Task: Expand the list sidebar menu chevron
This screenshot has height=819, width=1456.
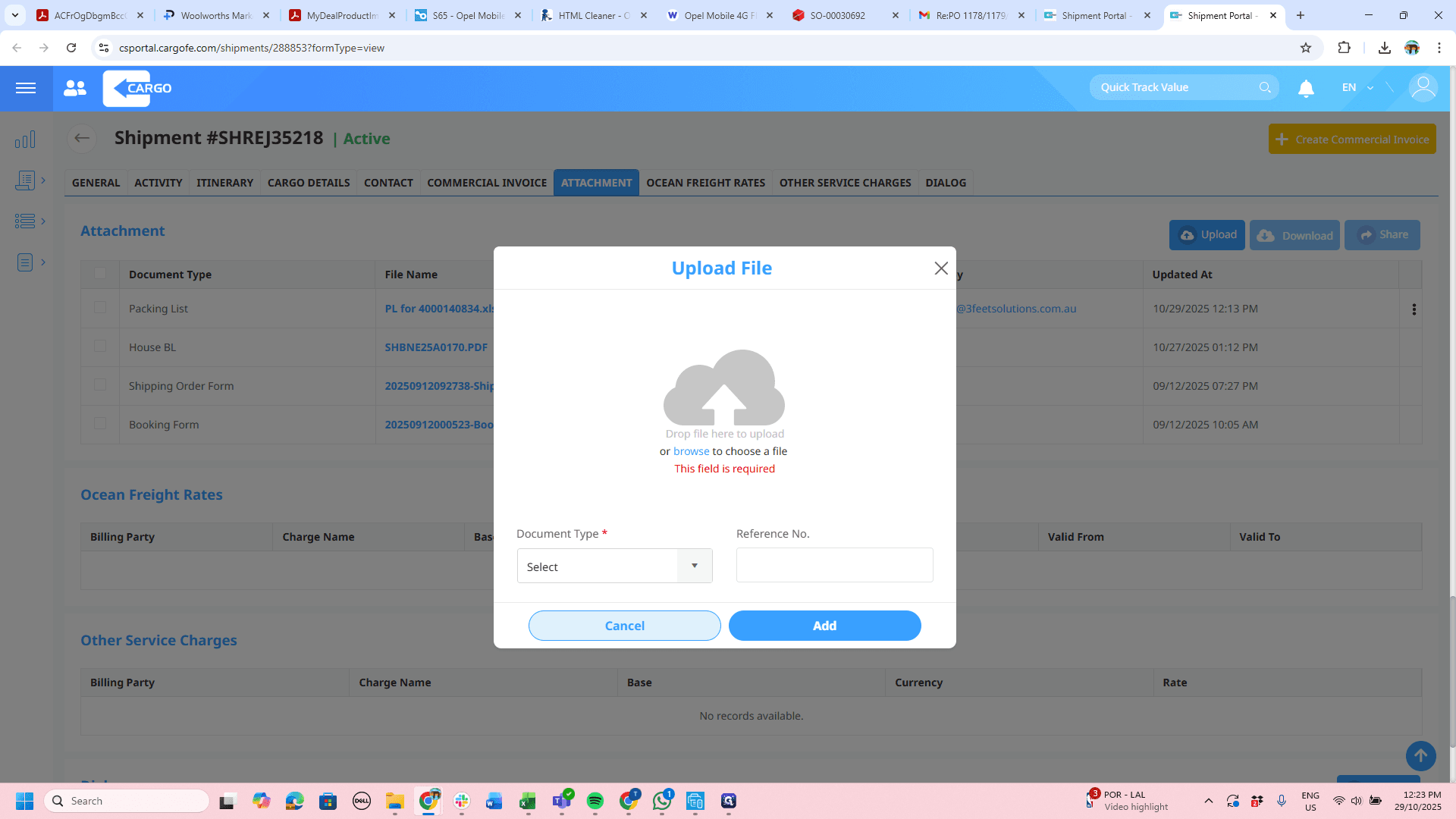Action: pyautogui.click(x=43, y=221)
